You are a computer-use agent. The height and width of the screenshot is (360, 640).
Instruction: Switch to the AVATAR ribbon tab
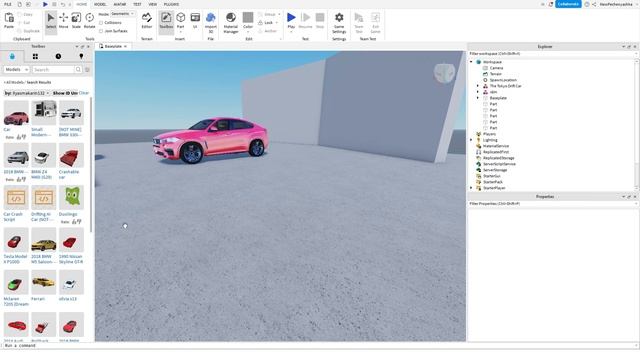coord(120,4)
